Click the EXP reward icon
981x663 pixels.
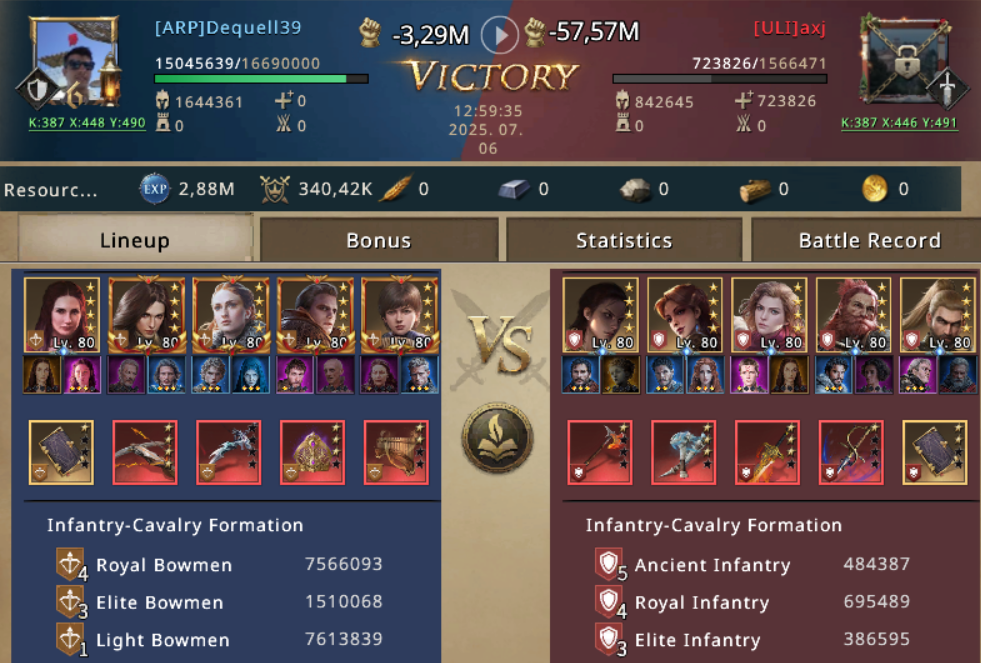pyautogui.click(x=155, y=189)
